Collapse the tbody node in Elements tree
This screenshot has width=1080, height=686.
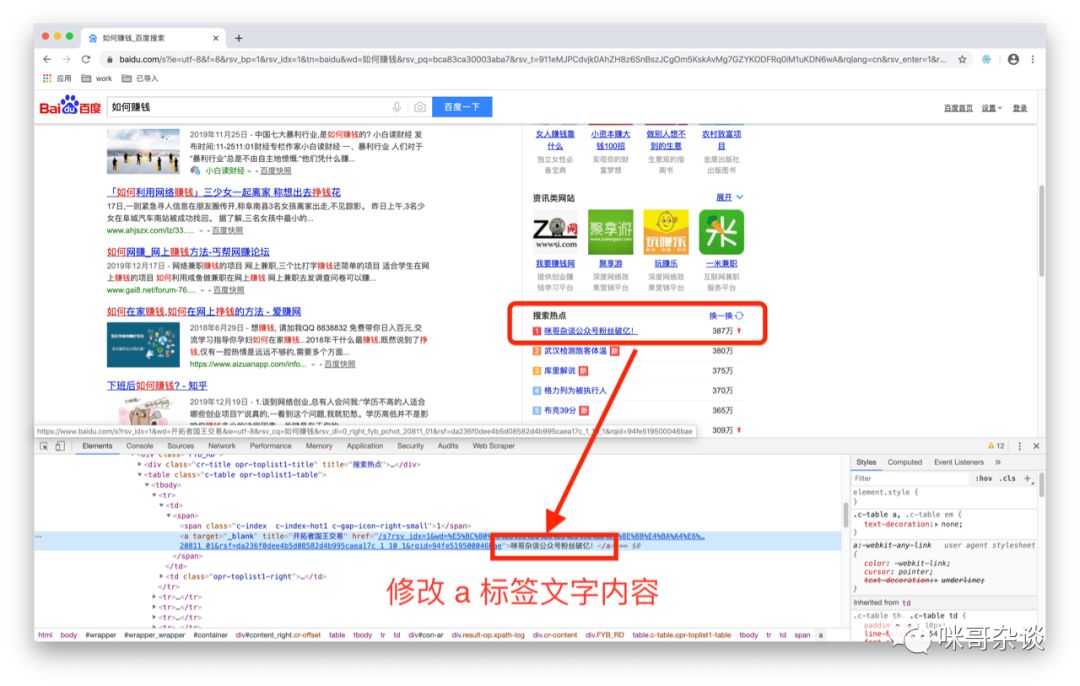(147, 485)
